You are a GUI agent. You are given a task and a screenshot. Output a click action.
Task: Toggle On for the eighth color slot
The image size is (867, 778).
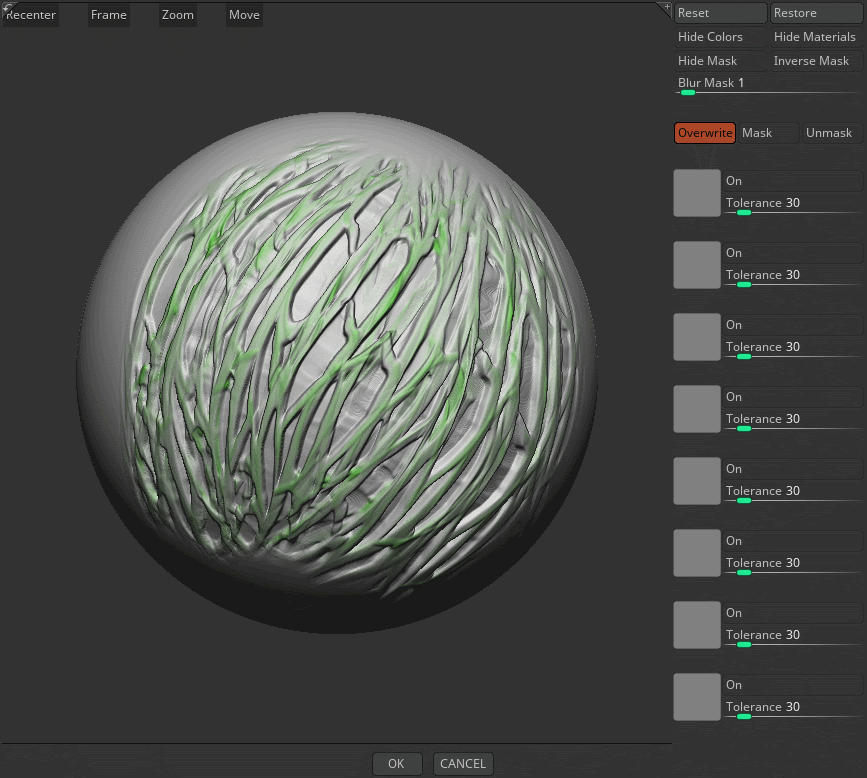click(793, 685)
